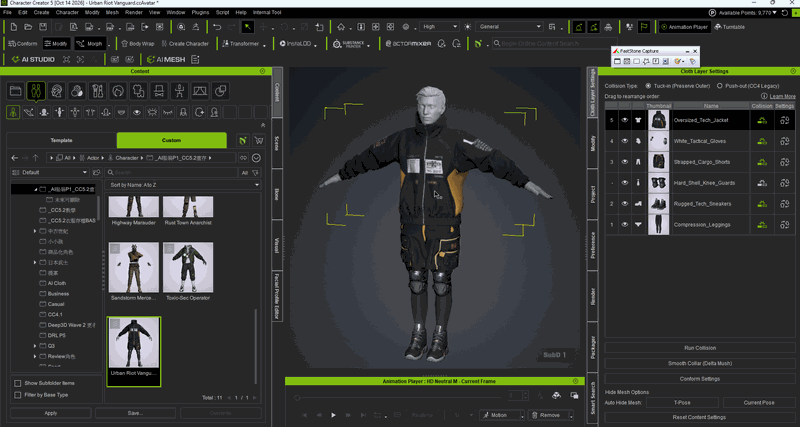Enable Filter by Base Type checkbox

tap(17, 395)
